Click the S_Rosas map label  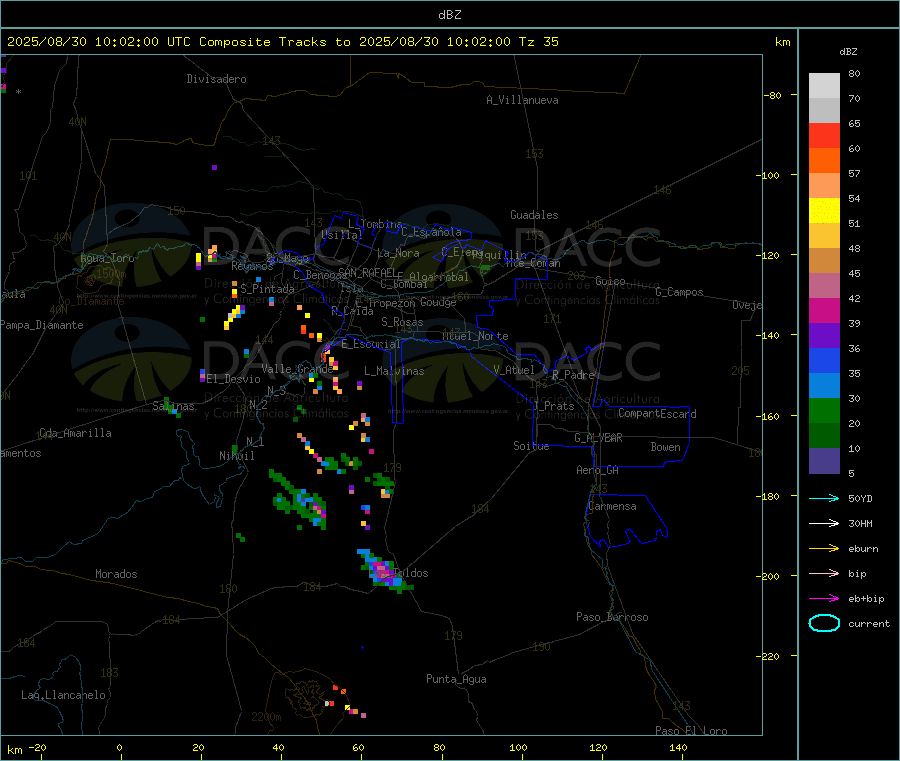(402, 322)
